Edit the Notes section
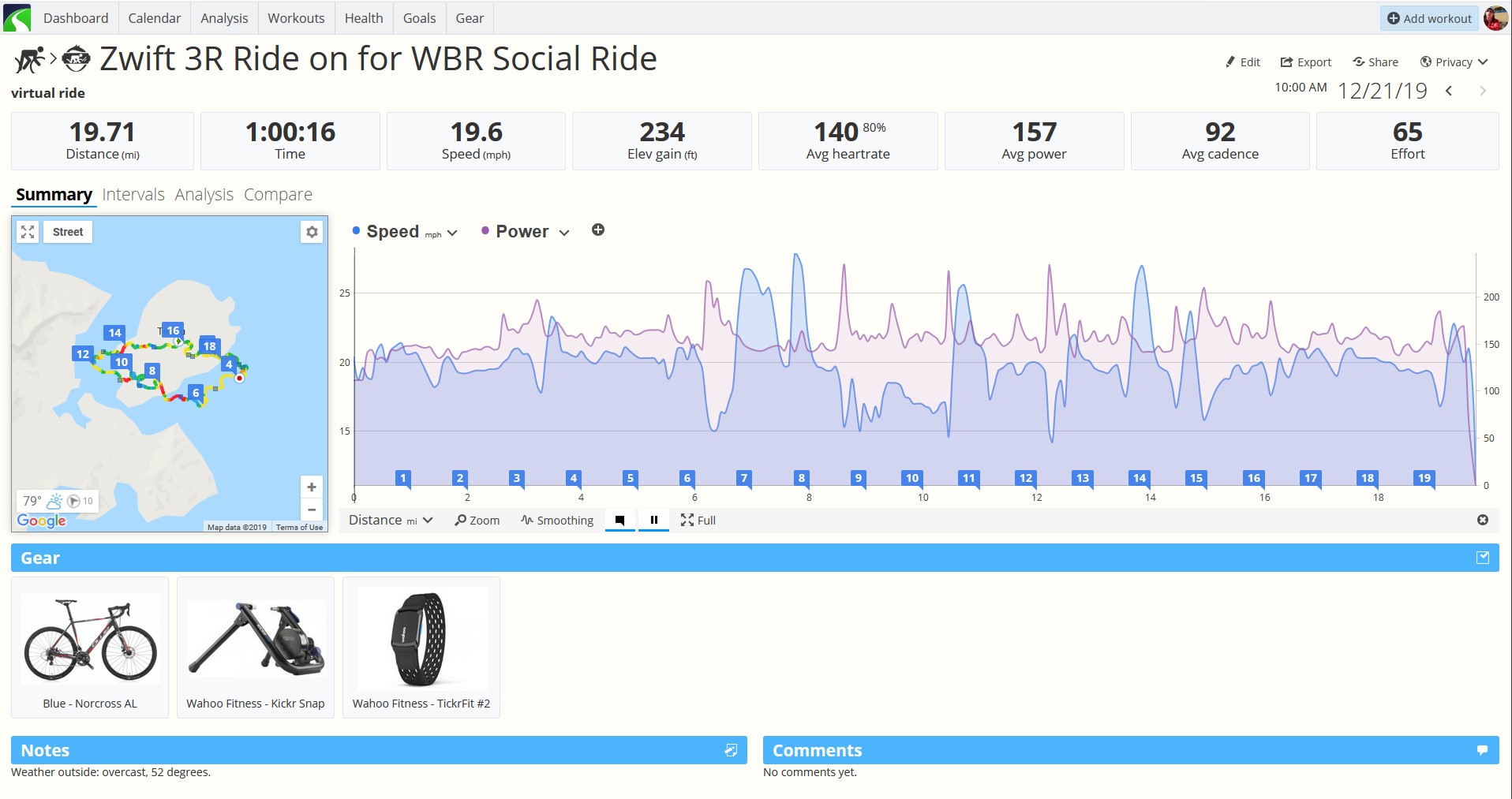This screenshot has height=799, width=1512. [731, 750]
